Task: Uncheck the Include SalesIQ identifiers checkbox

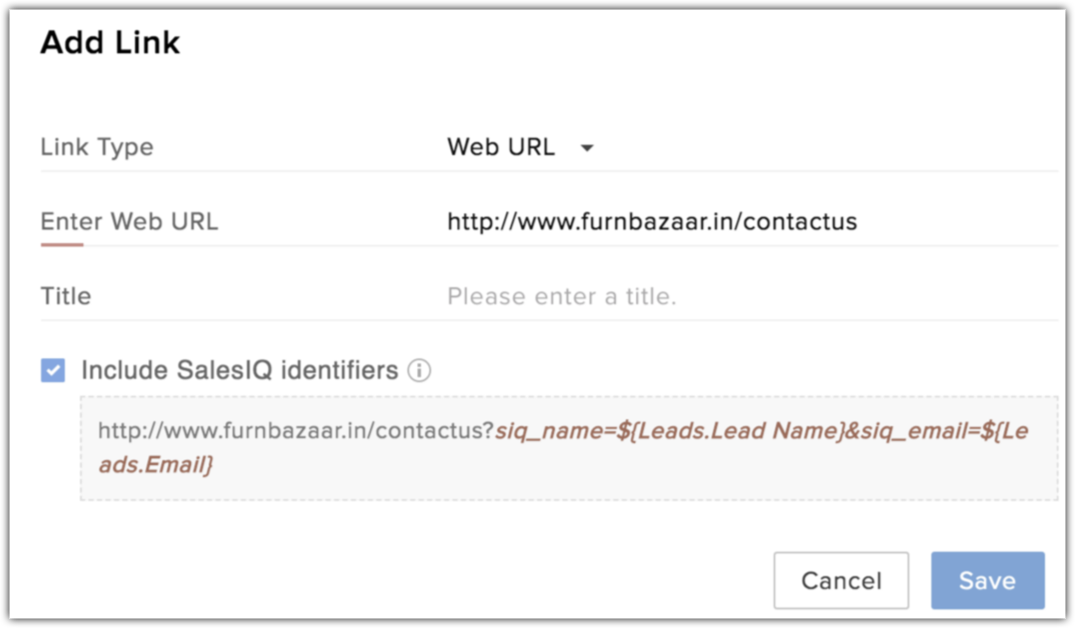Action: tap(53, 371)
